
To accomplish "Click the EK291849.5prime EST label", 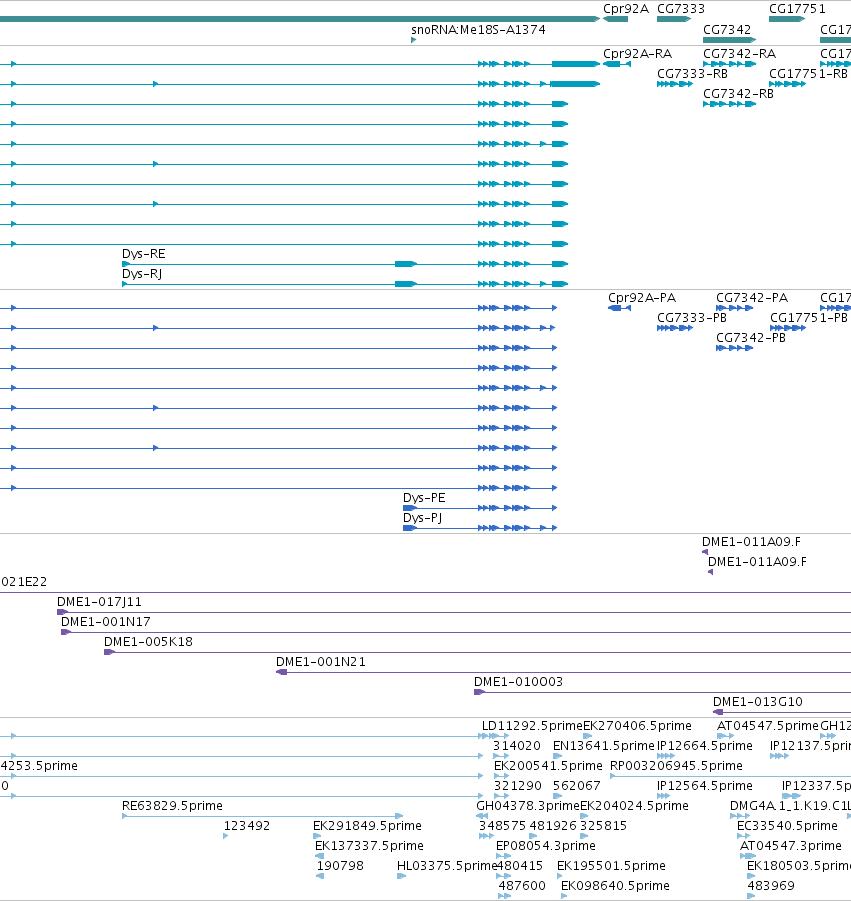I will 367,826.
